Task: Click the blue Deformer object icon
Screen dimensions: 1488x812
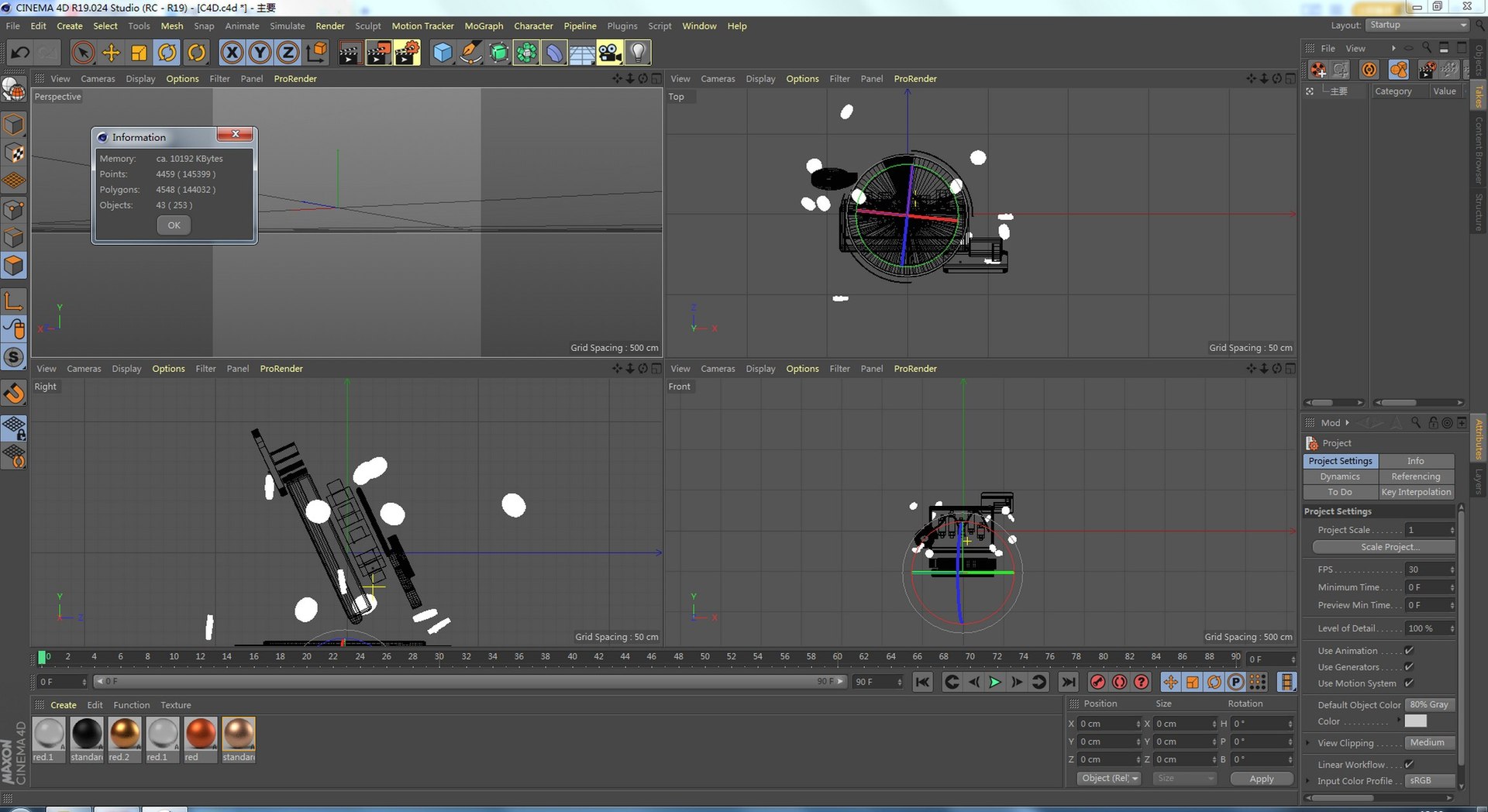Action: [554, 53]
